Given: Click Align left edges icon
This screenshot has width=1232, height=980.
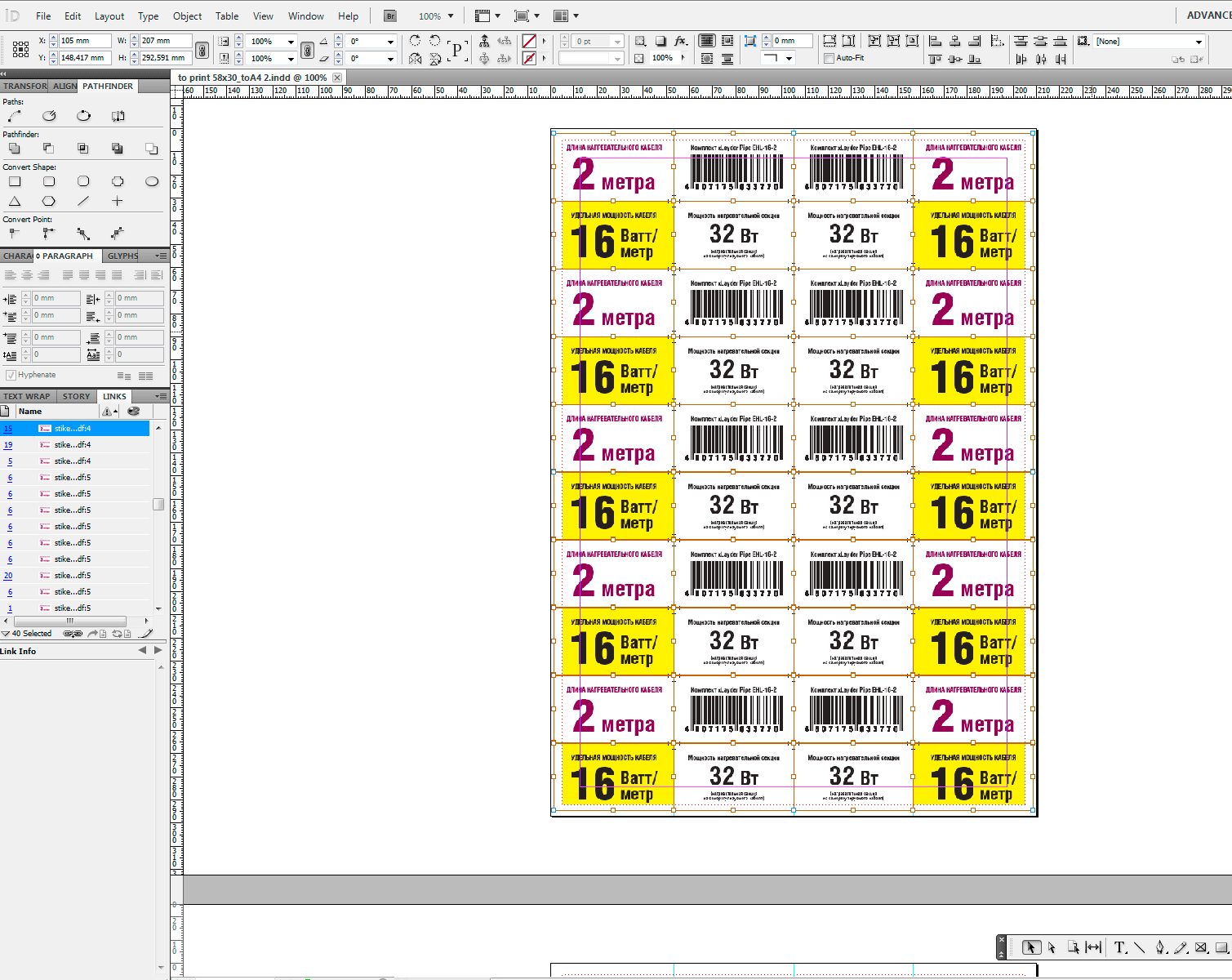Looking at the screenshot, I should click(936, 41).
